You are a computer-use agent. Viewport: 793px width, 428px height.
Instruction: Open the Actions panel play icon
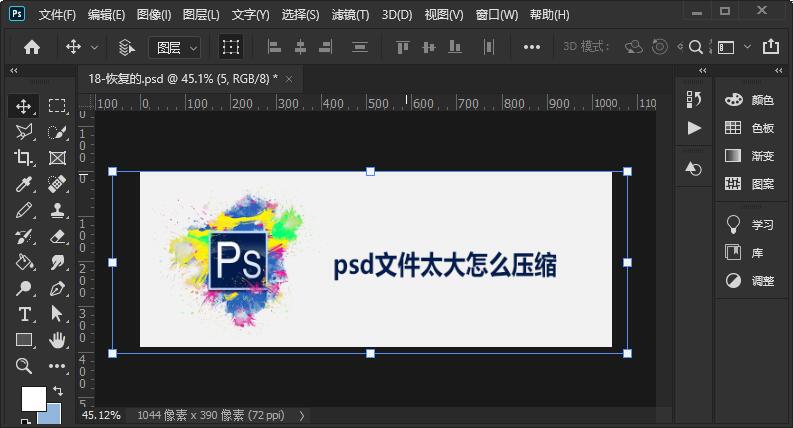point(694,128)
